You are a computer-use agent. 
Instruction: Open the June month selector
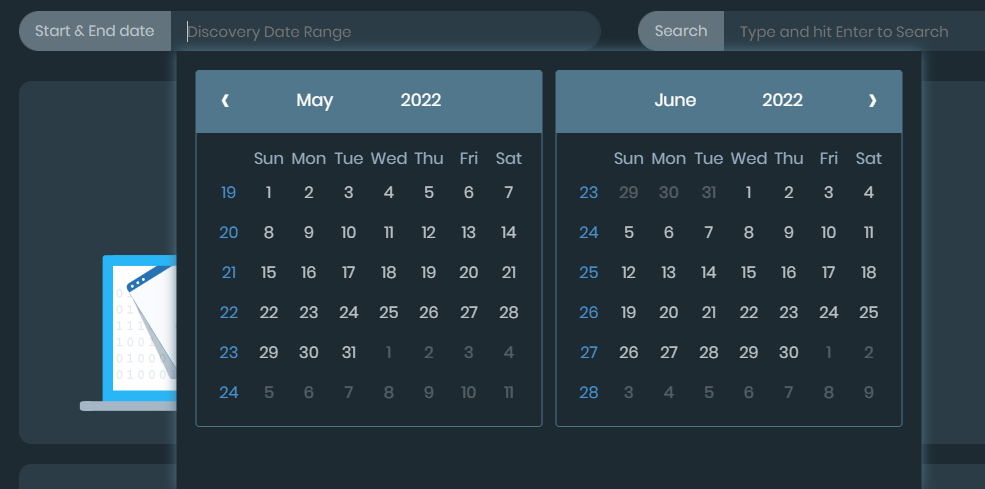point(675,100)
